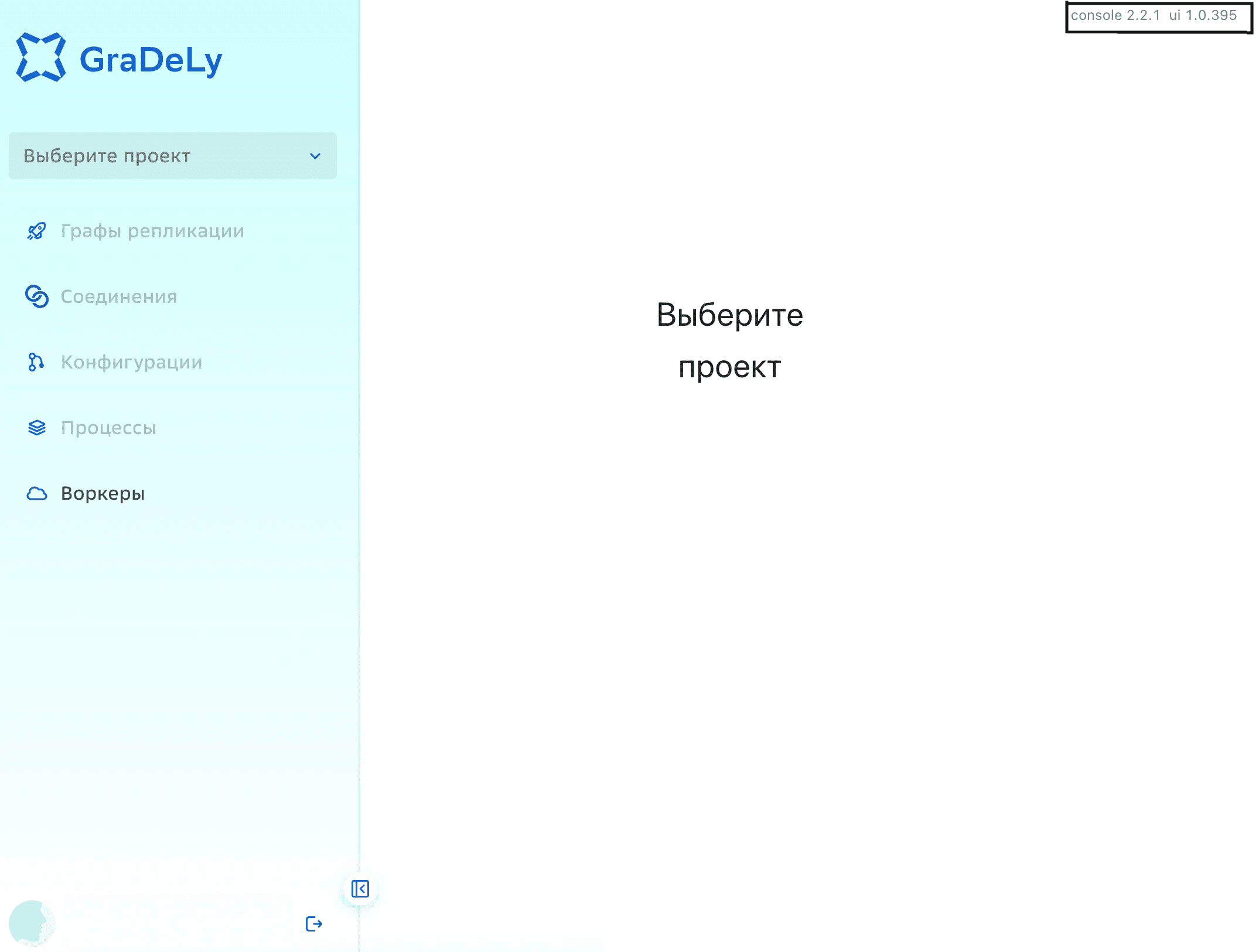The width and height of the screenshot is (1259, 952).
Task: Open Графы репликации menu item
Action: 152,231
